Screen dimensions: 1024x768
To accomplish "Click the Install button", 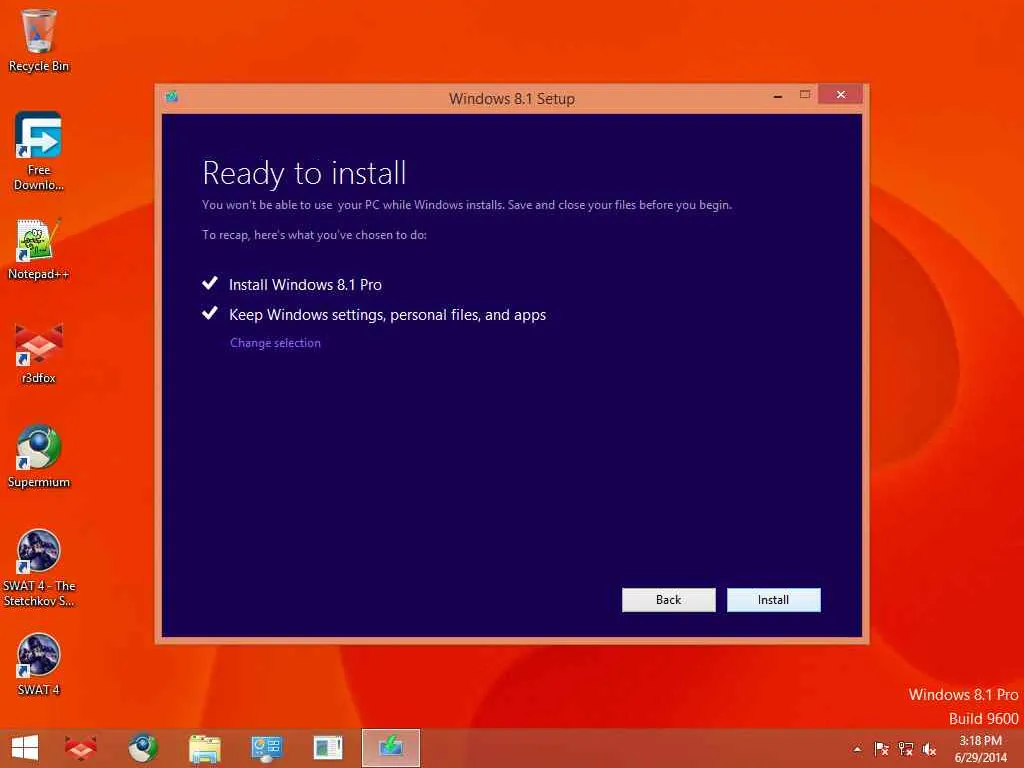I will (x=773, y=600).
